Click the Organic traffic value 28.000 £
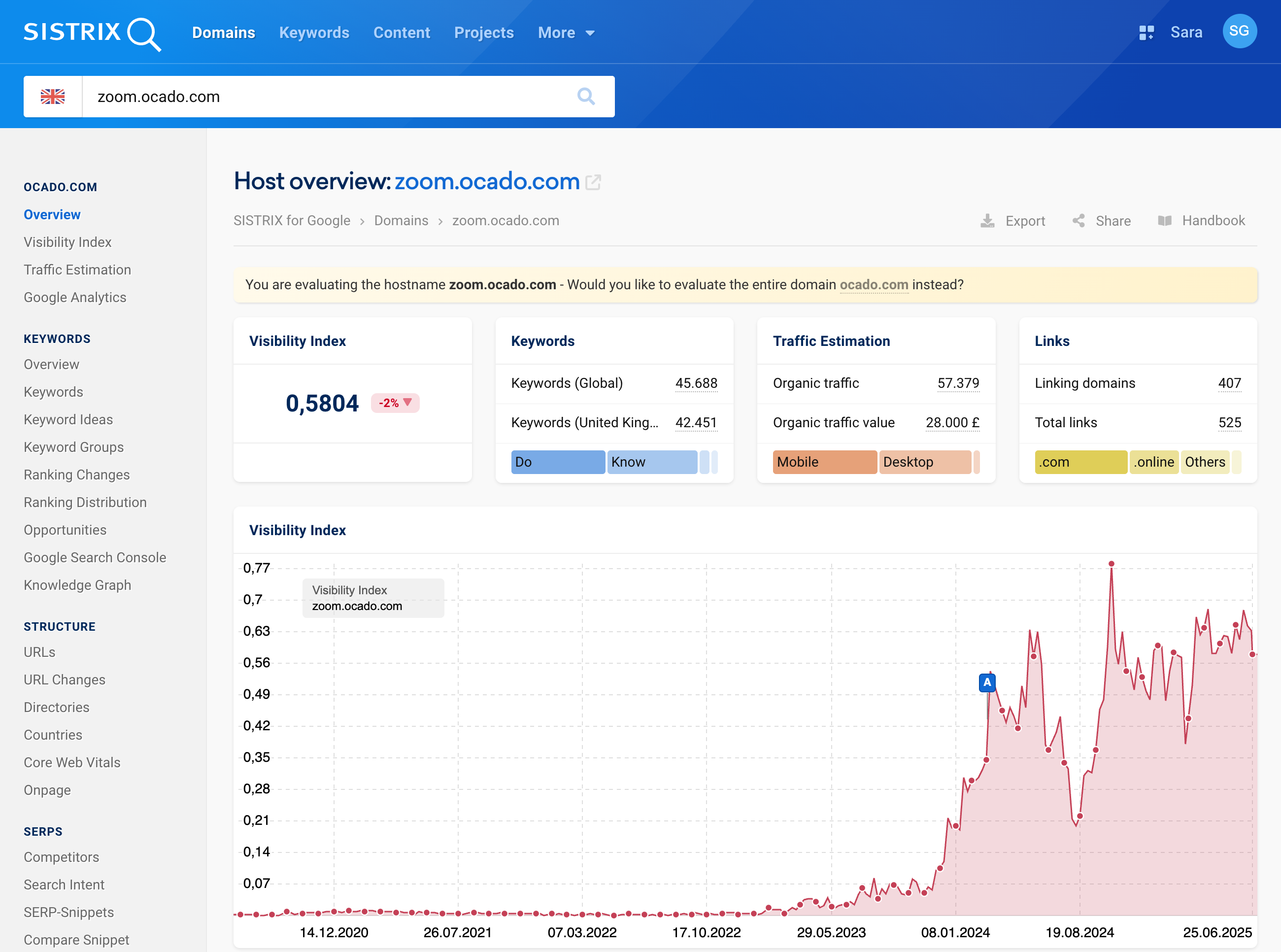 tap(952, 422)
